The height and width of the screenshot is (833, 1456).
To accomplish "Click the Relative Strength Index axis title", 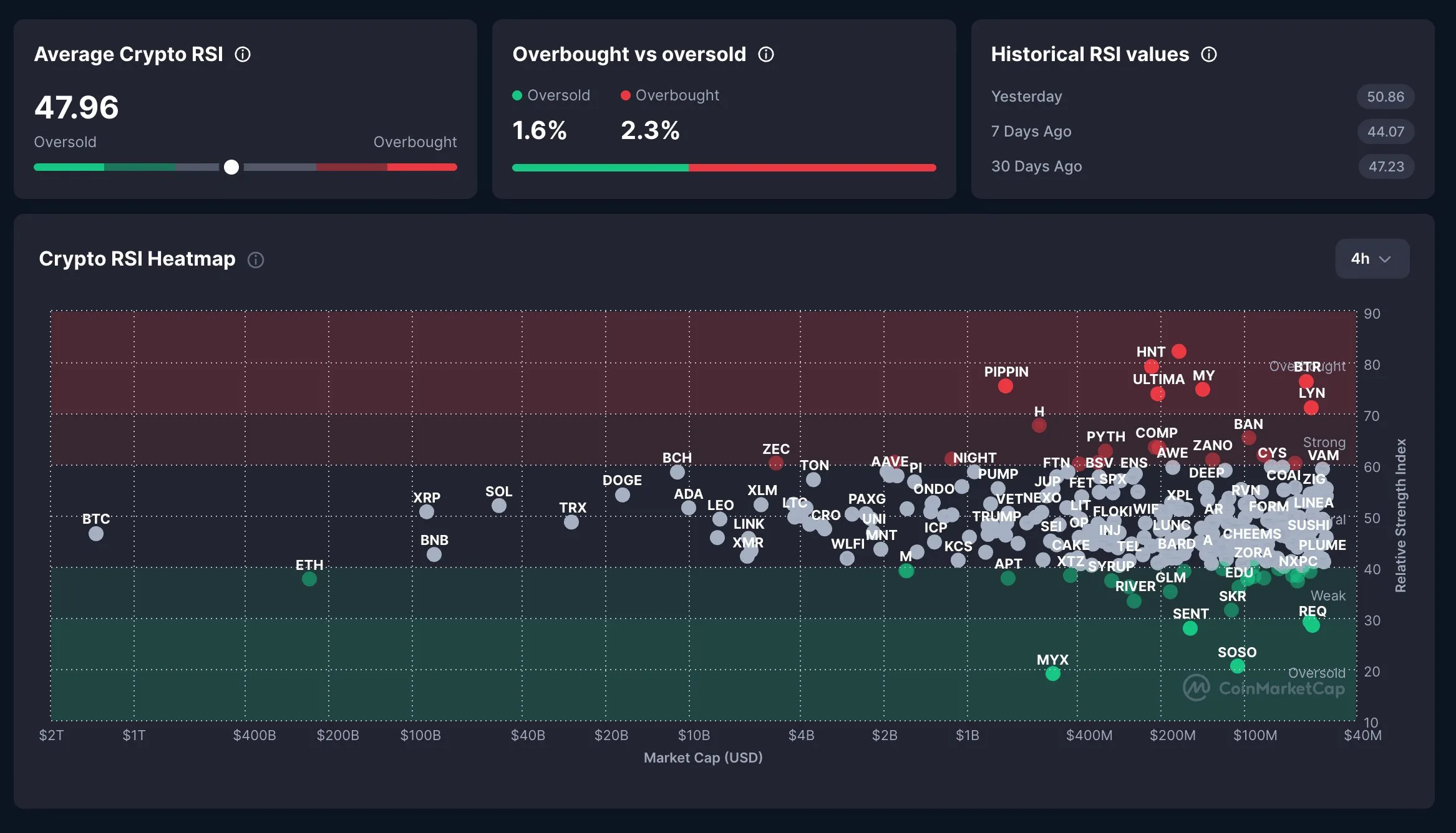I will click(1401, 516).
